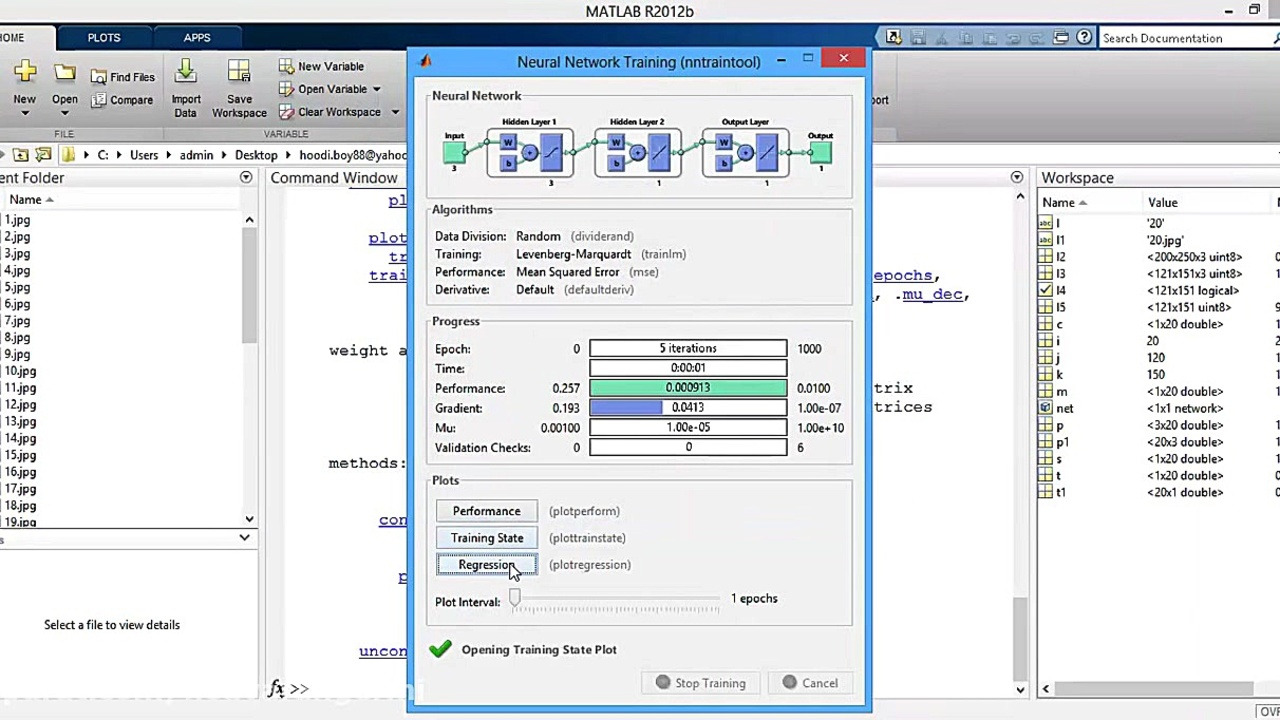The image size is (1280, 720).
Task: Click the 'net' network variable icon
Action: coord(1046,408)
